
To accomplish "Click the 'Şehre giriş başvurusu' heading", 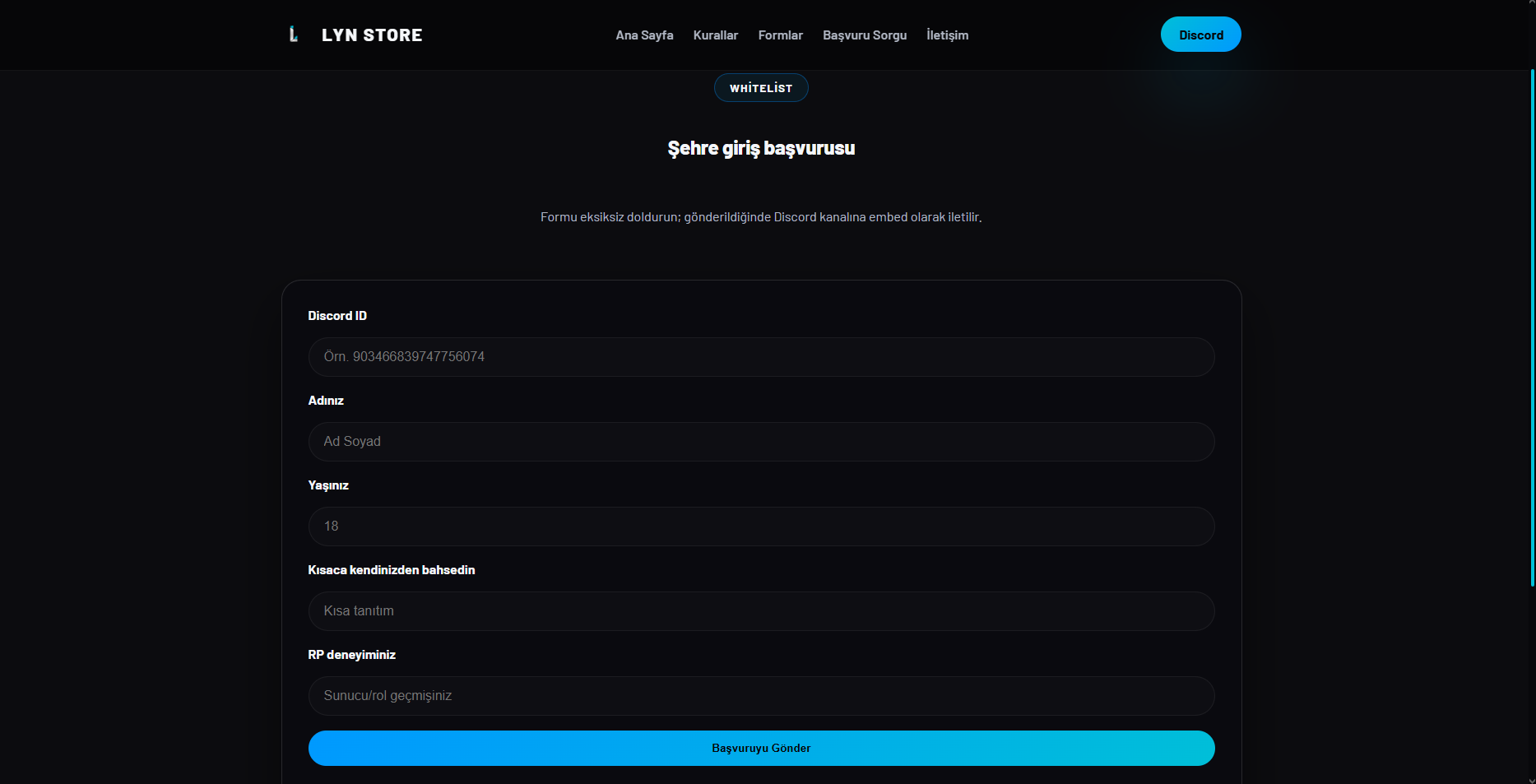I will pos(760,148).
